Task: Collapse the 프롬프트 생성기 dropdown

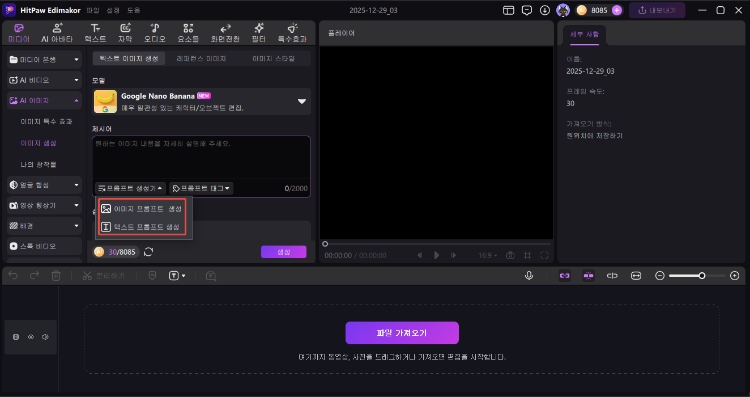Action: point(130,188)
